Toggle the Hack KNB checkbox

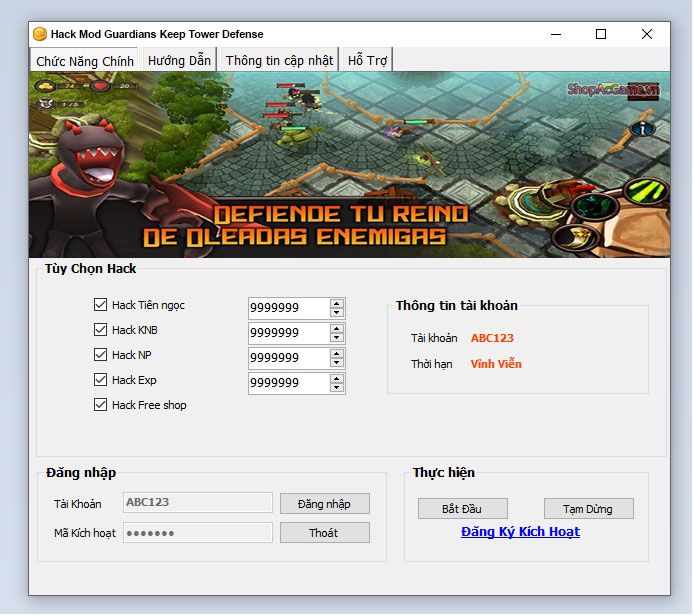(100, 330)
